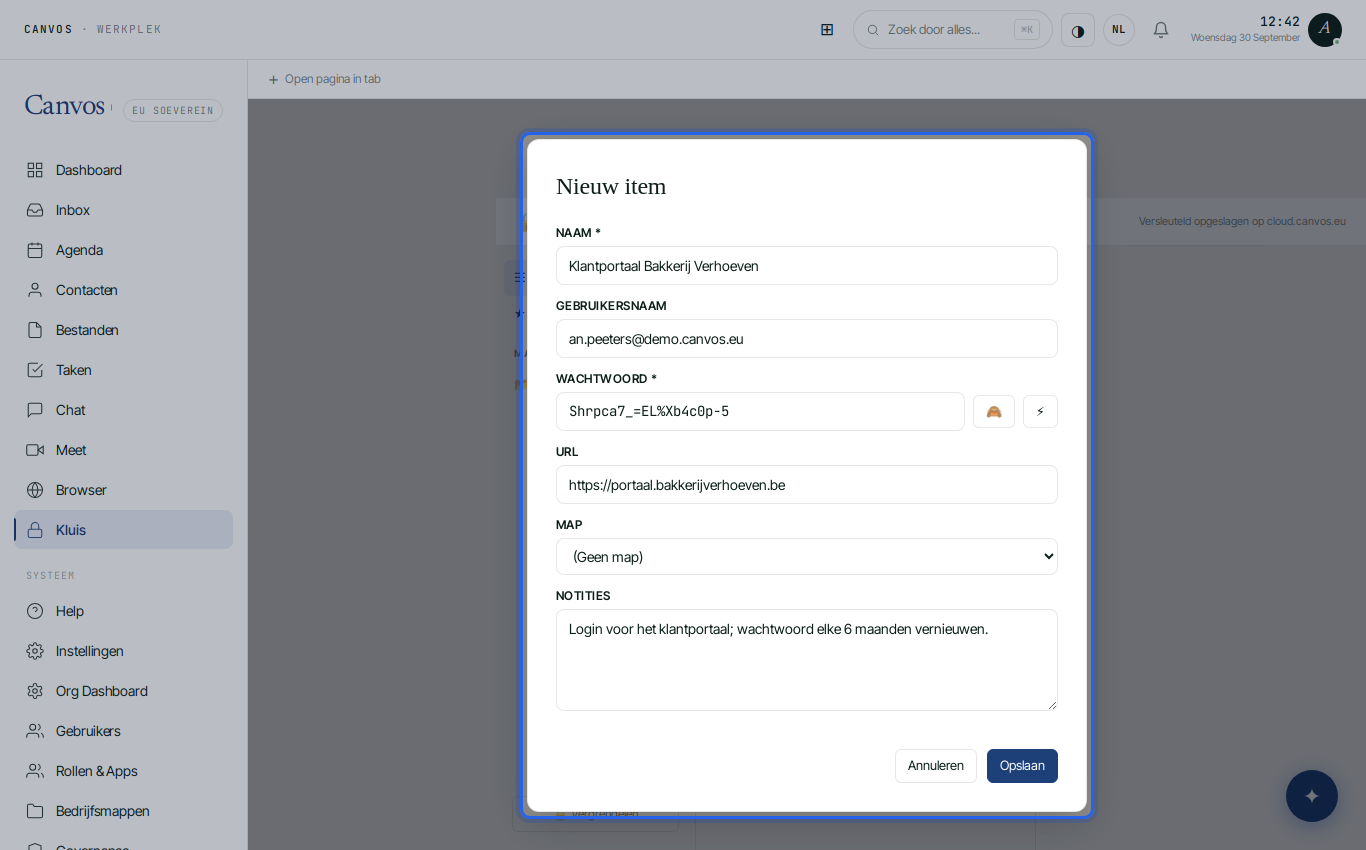Click the Naam input field
The image size is (1366, 850).
pos(807,266)
